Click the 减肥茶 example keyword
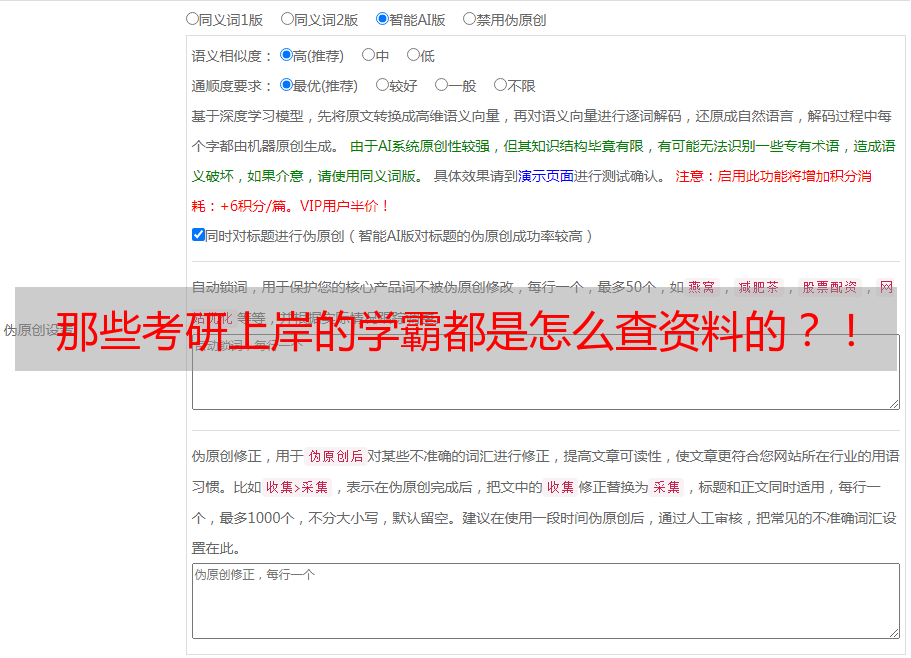This screenshot has height=658, width=911. (x=758, y=287)
